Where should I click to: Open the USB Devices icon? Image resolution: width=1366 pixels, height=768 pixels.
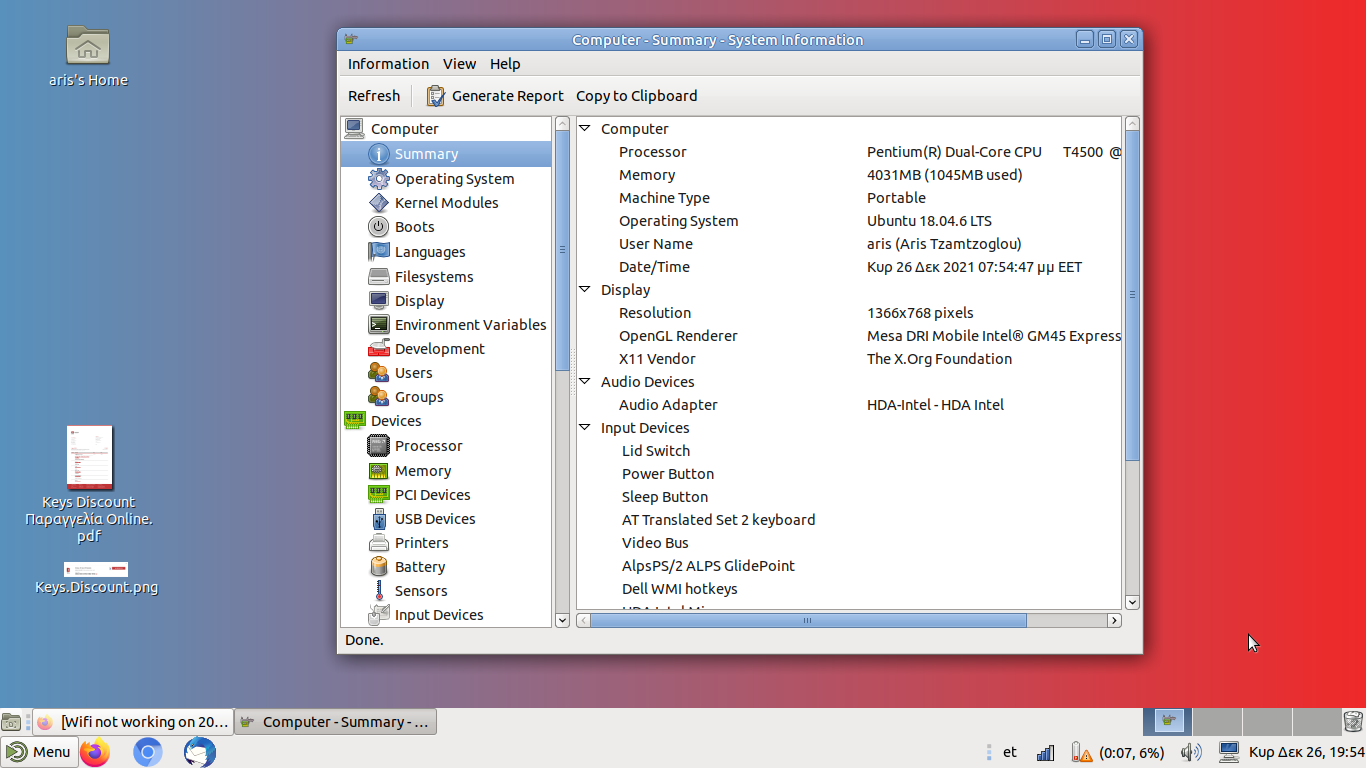[379, 519]
